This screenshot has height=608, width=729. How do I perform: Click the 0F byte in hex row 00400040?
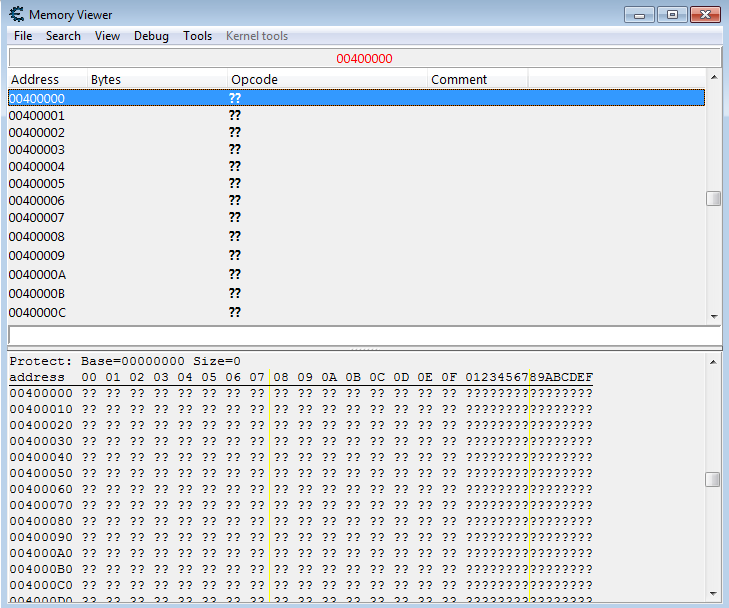[x=449, y=457]
